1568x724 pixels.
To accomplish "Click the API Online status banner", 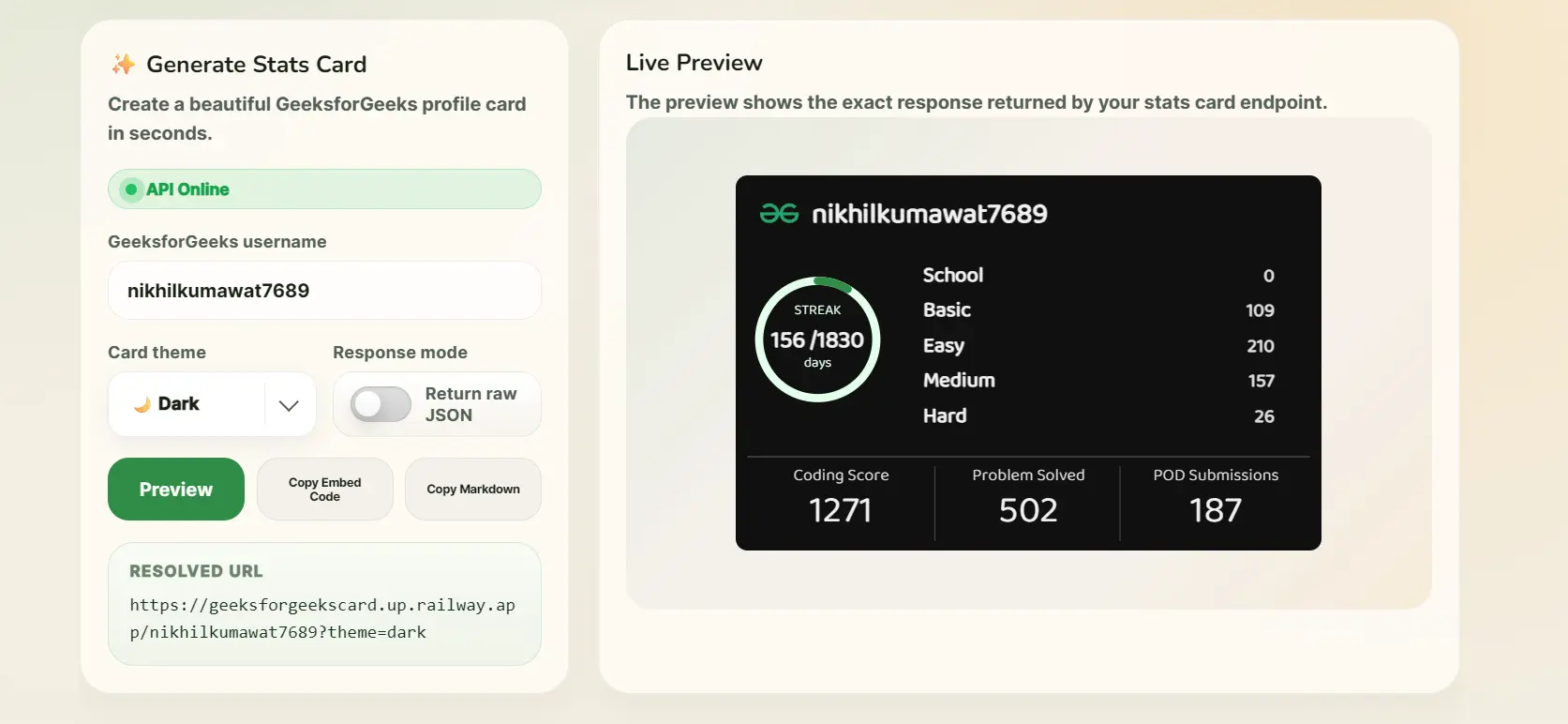I will 324,189.
